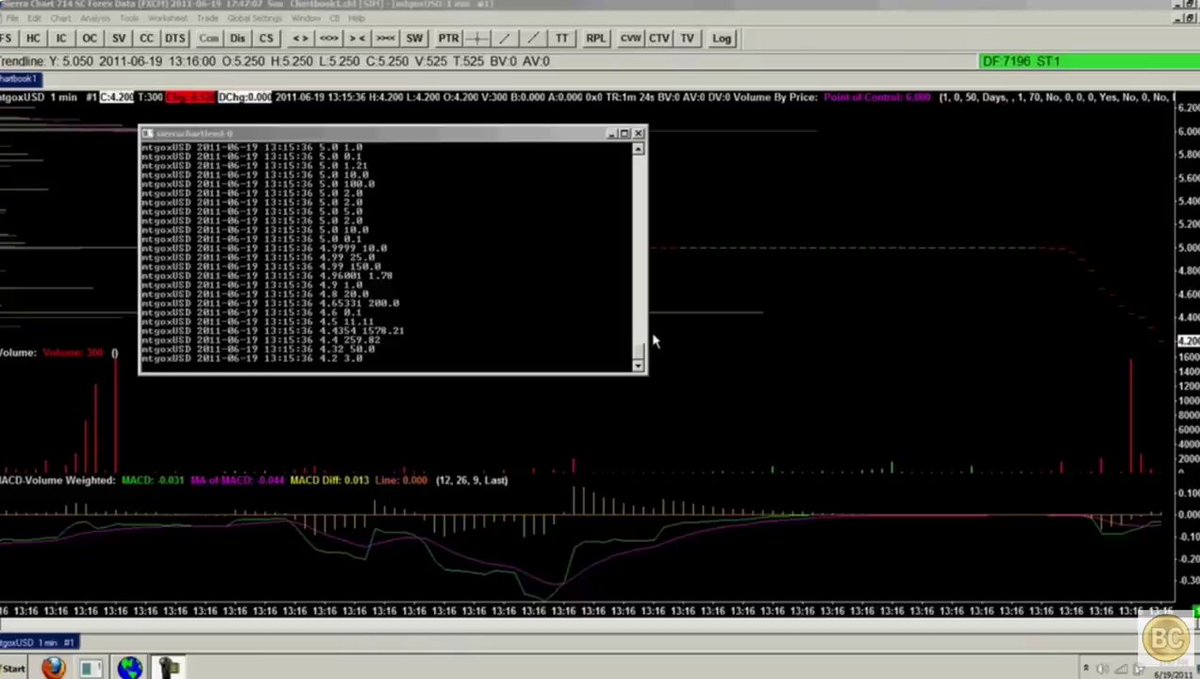The image size is (1200, 679).
Task: Switch to the mtgoxUSD 1 min tab
Action: [40, 642]
